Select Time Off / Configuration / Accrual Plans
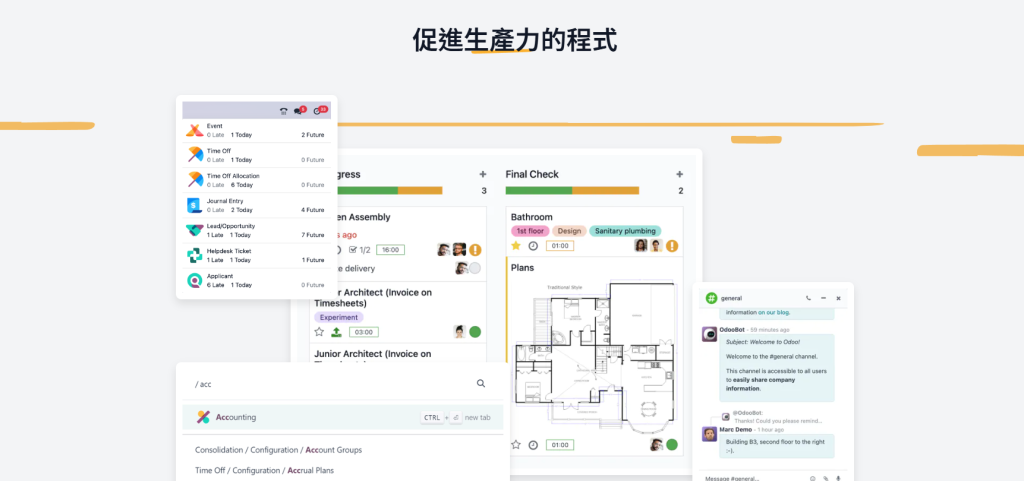The height and width of the screenshot is (481, 1024). tap(264, 471)
